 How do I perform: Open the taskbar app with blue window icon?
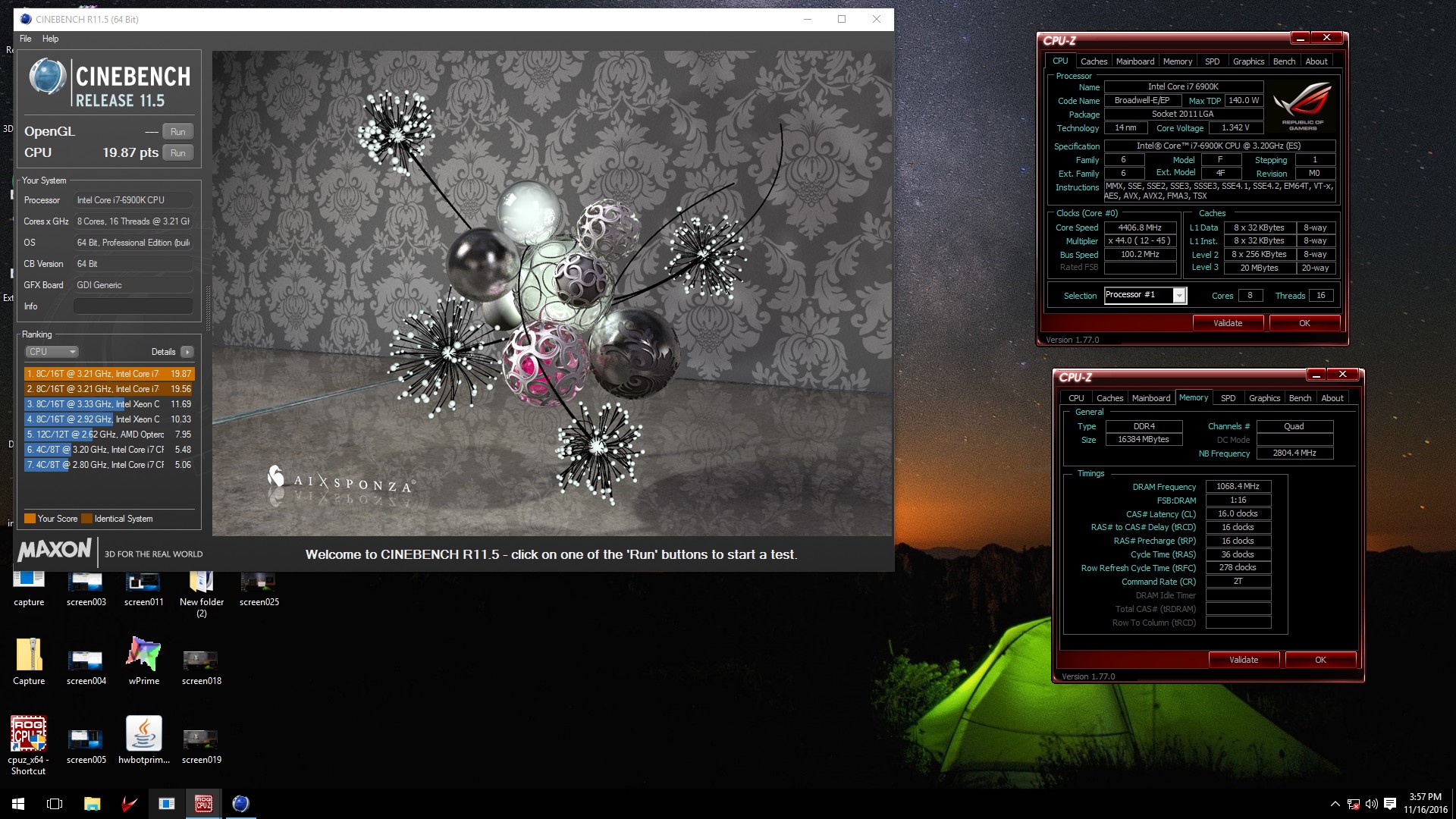166,804
